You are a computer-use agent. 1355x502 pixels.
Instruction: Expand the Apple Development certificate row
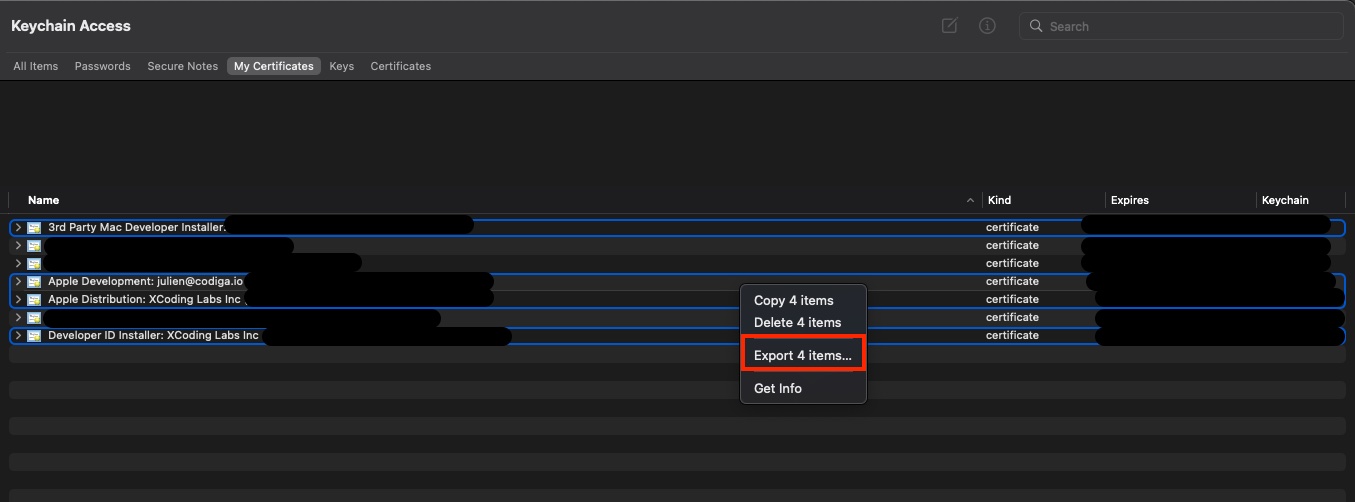click(18, 282)
